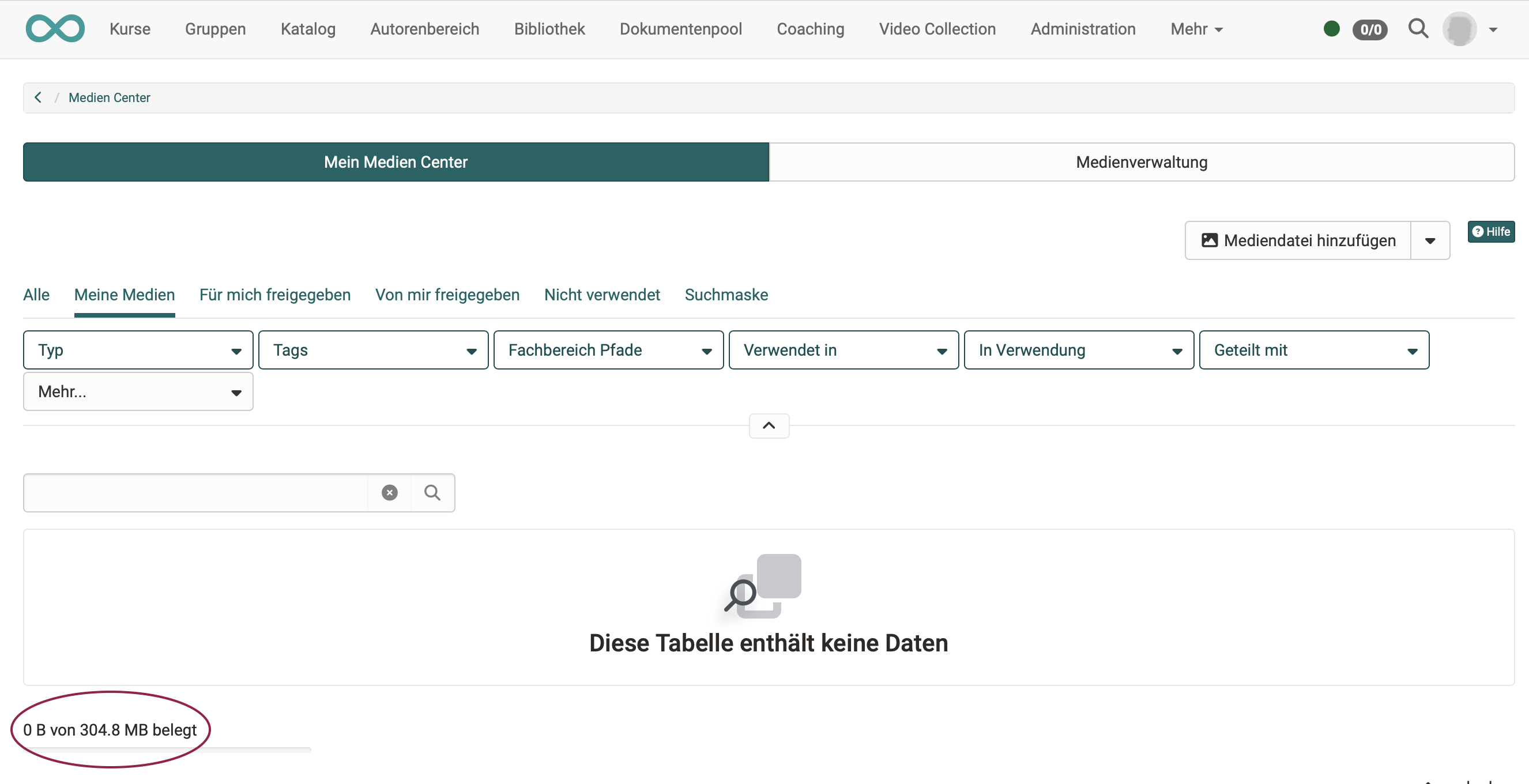Click the search magnifier icon
The image size is (1529, 784).
click(431, 492)
